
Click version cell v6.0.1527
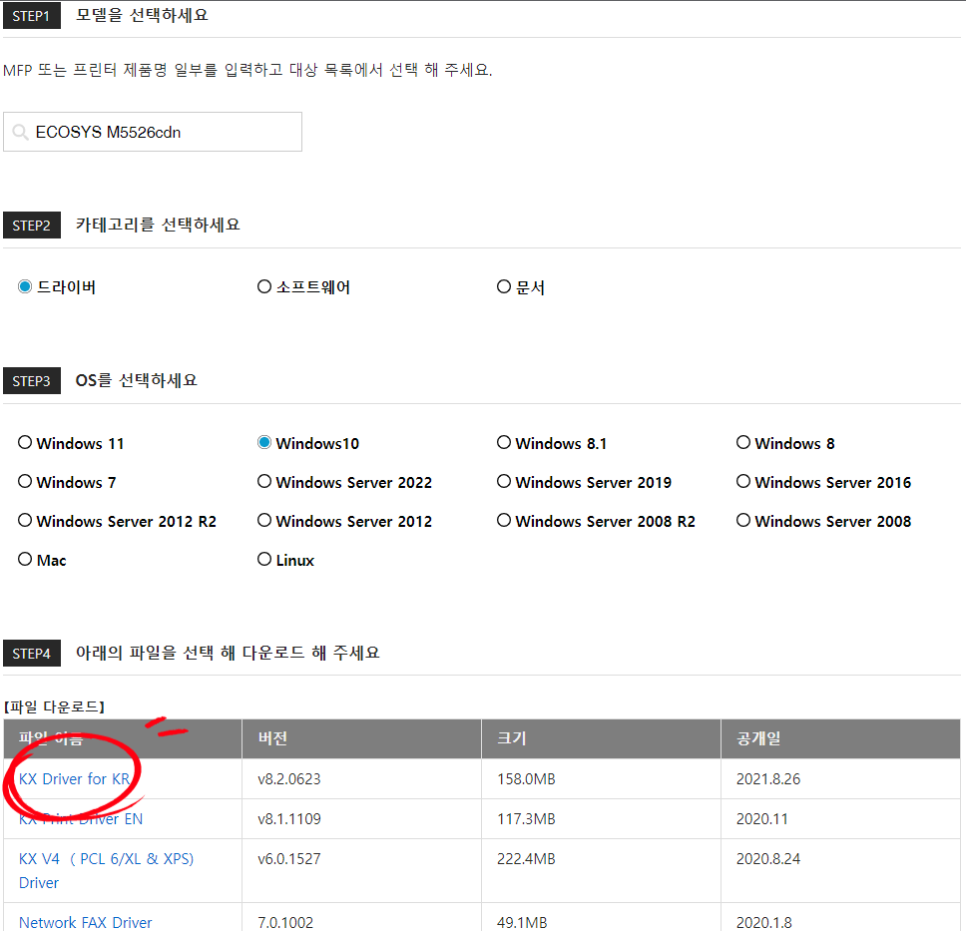[x=289, y=859]
